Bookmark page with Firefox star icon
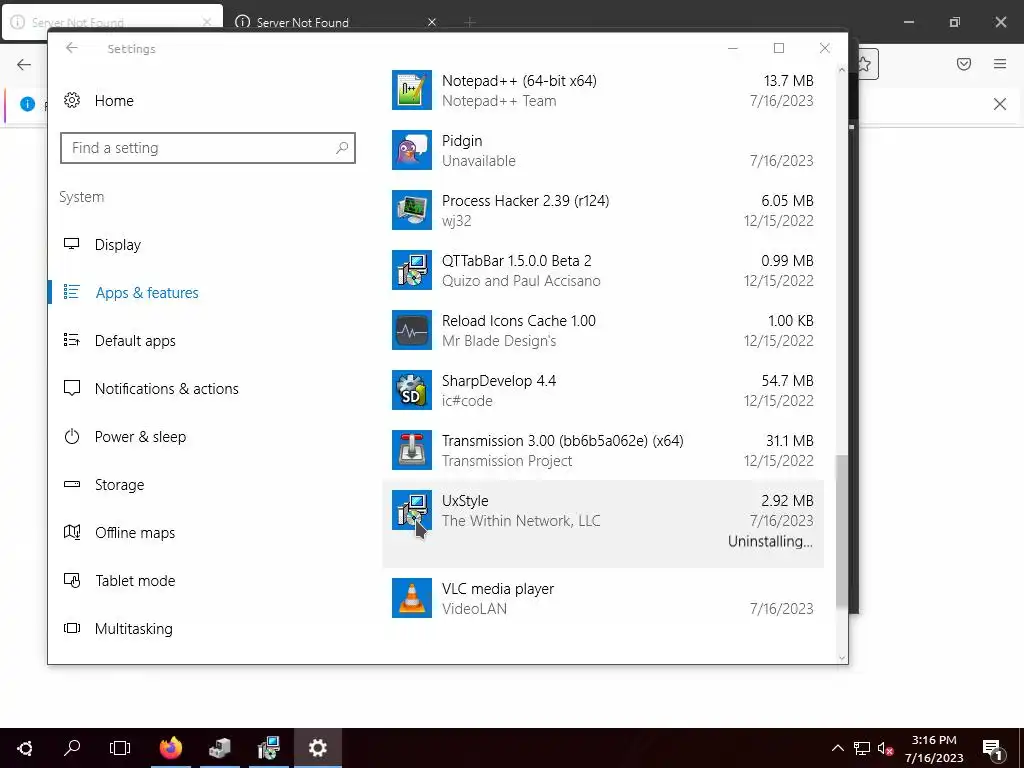1024x768 pixels. (865, 64)
